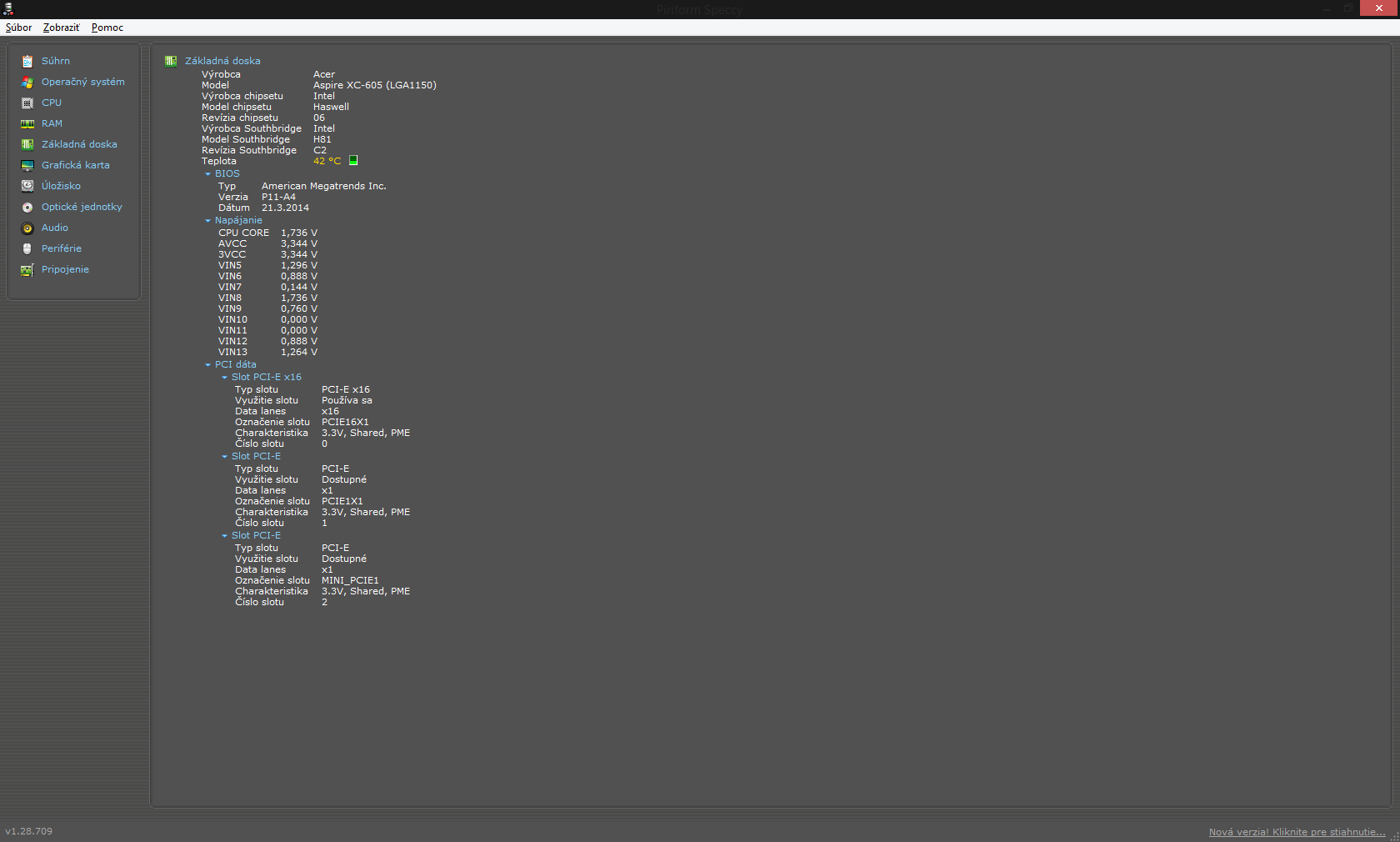Click the CPU chip icon in sidebar
This screenshot has width=1400, height=842.
[x=27, y=103]
